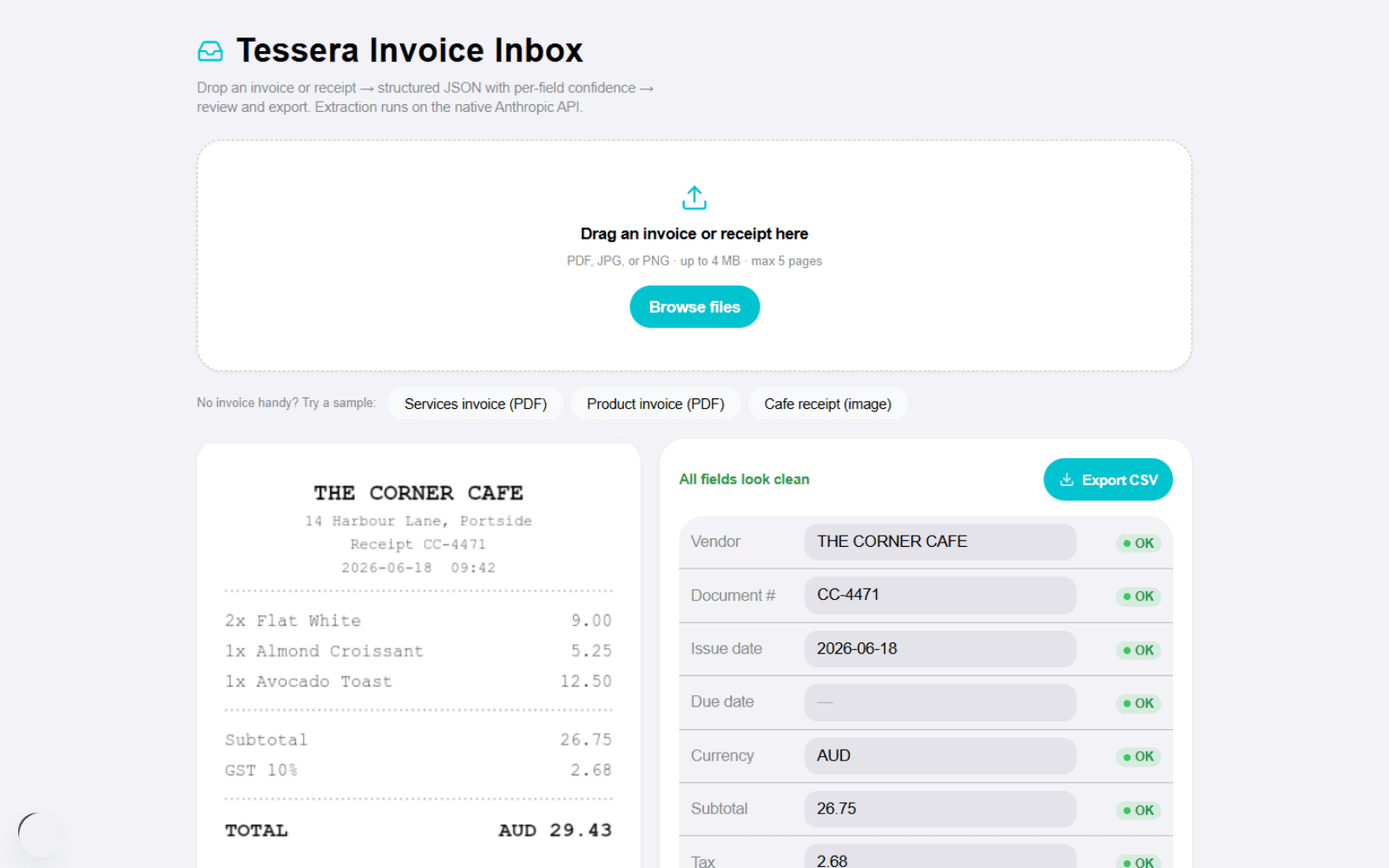Click '1x Avocado Toast' line on receipt
This screenshot has height=868, width=1389.
pos(418,681)
